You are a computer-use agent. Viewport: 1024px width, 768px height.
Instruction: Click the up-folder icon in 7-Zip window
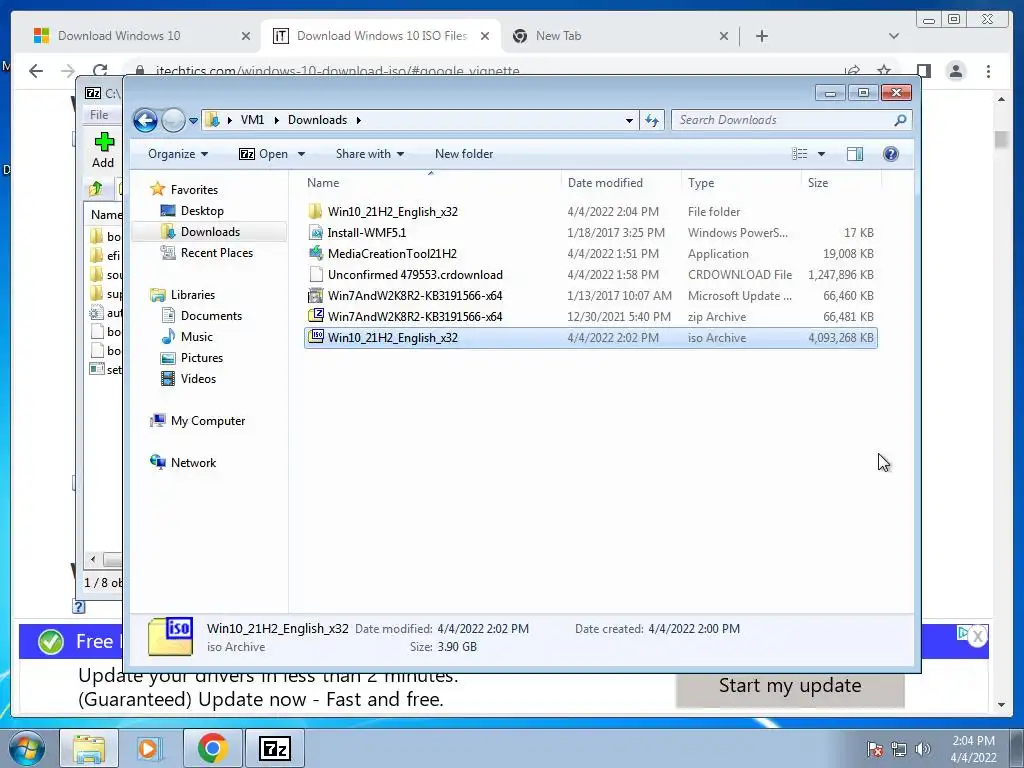click(96, 189)
